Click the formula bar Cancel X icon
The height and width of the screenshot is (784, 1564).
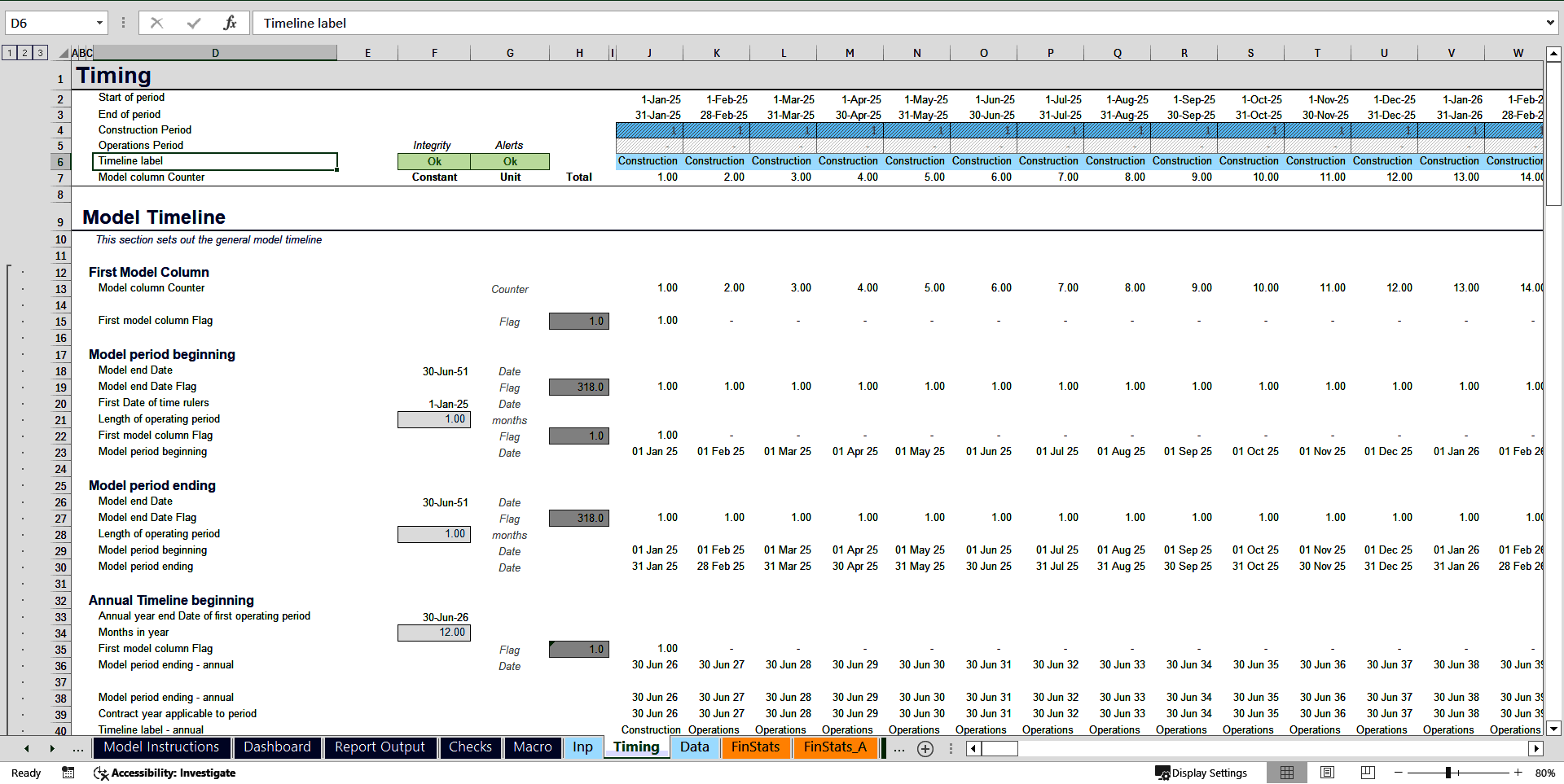click(x=156, y=23)
